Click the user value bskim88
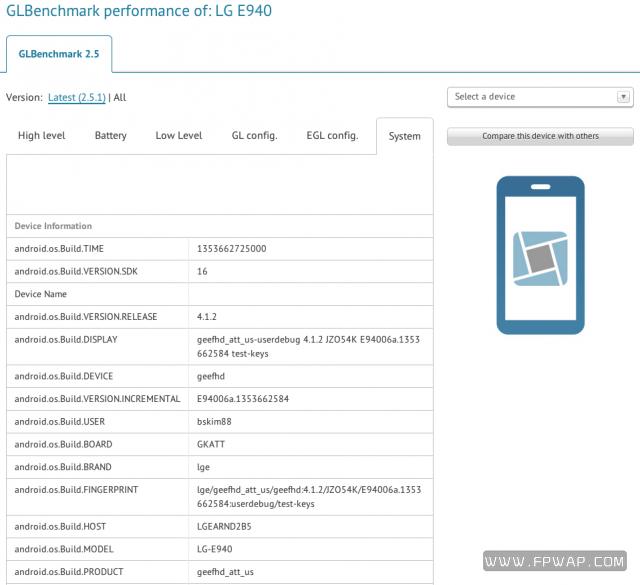 click(x=214, y=422)
